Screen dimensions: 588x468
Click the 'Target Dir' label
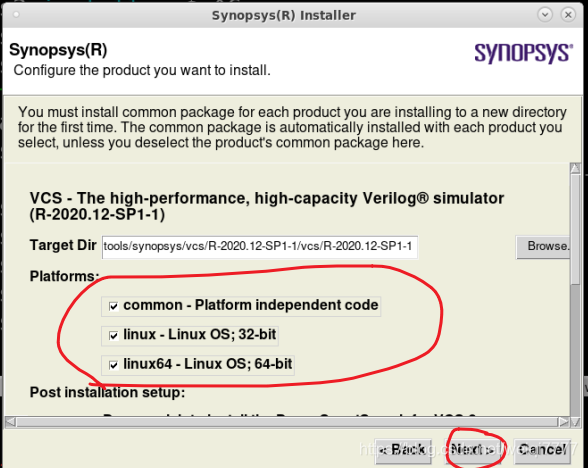63,245
